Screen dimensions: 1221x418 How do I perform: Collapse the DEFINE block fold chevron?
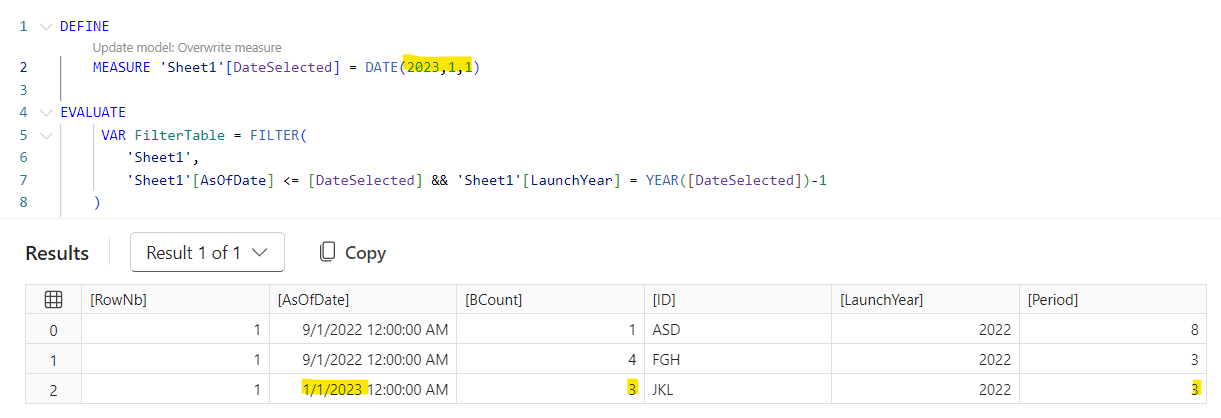(46, 26)
